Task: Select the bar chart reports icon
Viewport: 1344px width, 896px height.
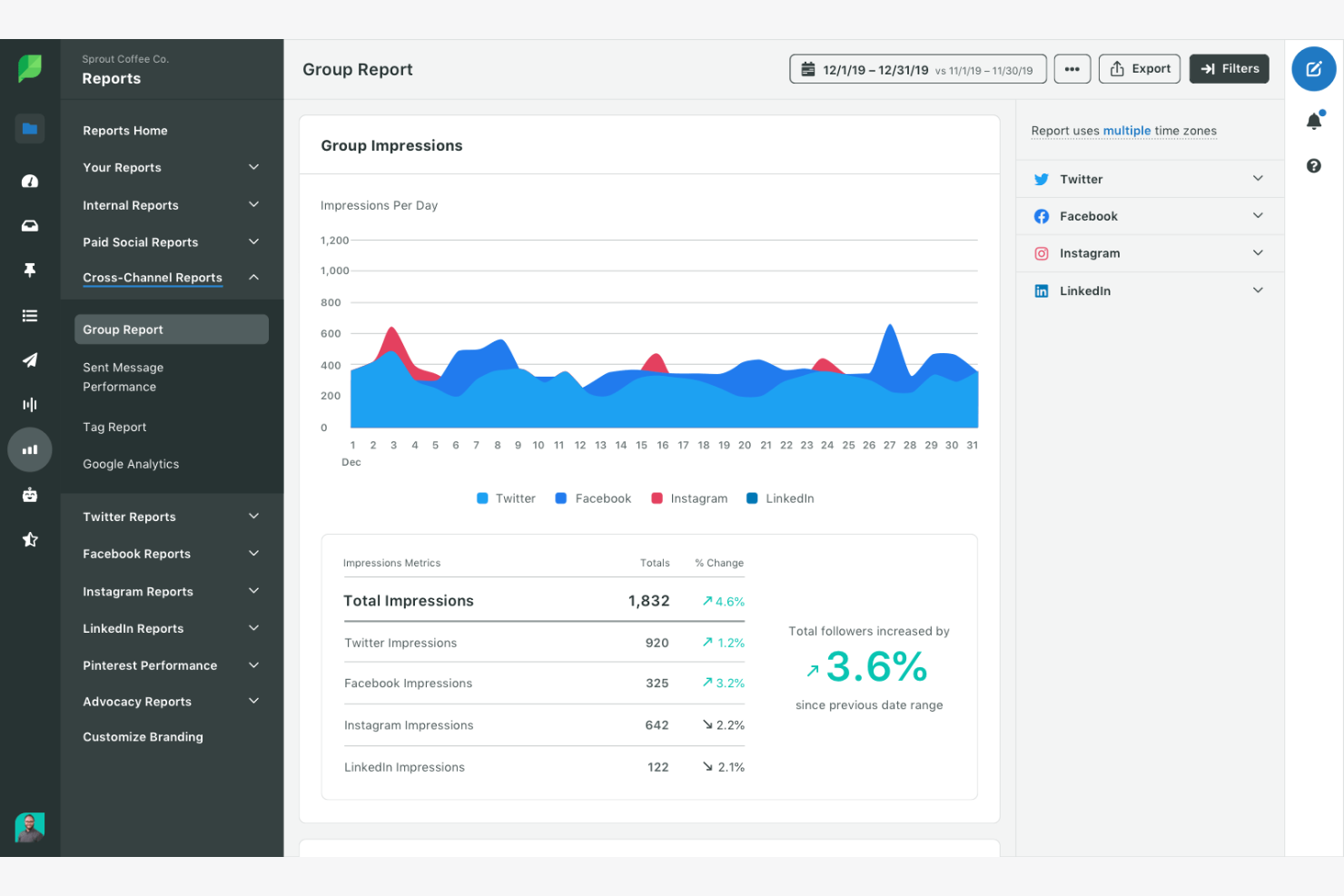Action: coord(30,449)
